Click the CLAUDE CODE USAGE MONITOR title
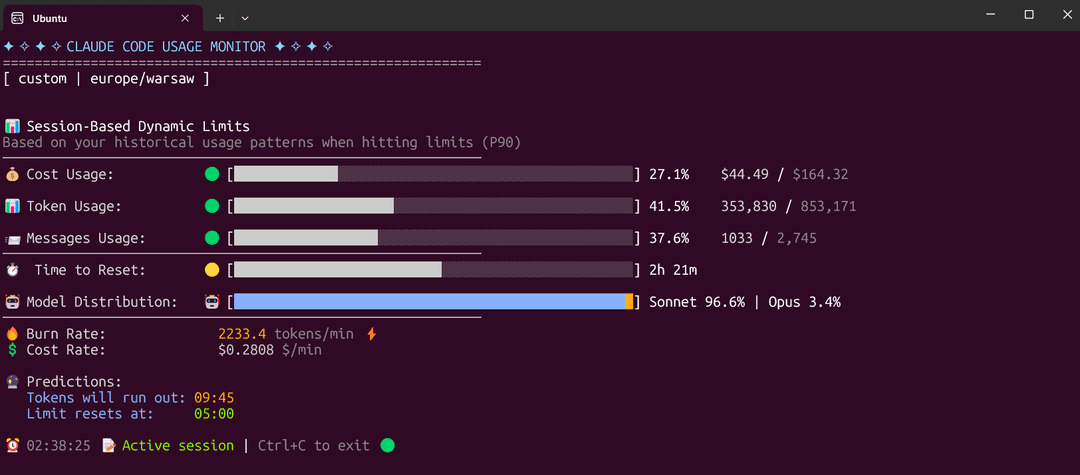Screen dimensions: 1080x475 click(x=166, y=47)
